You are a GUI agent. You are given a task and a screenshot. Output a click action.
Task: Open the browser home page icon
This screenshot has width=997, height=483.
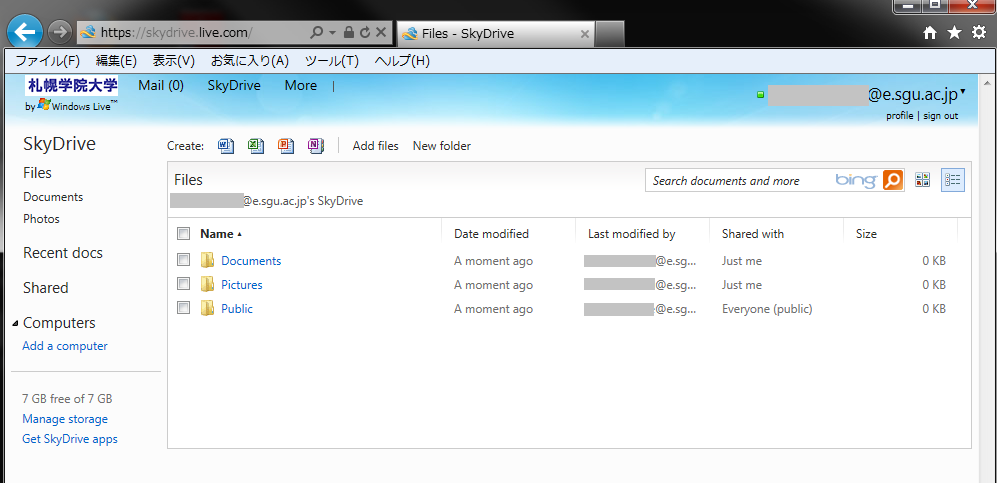coord(930,33)
